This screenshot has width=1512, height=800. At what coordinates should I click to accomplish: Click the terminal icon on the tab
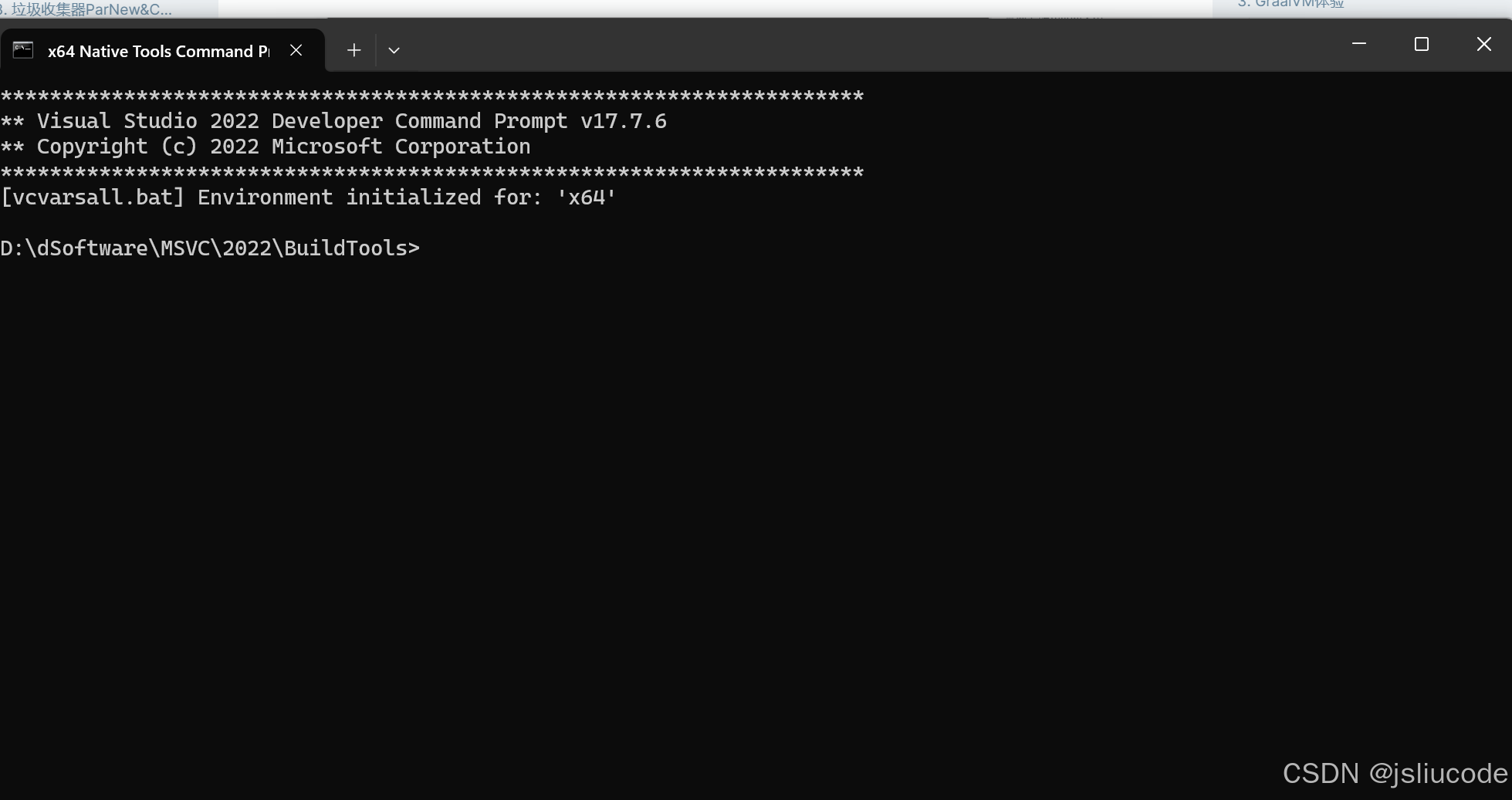[23, 50]
